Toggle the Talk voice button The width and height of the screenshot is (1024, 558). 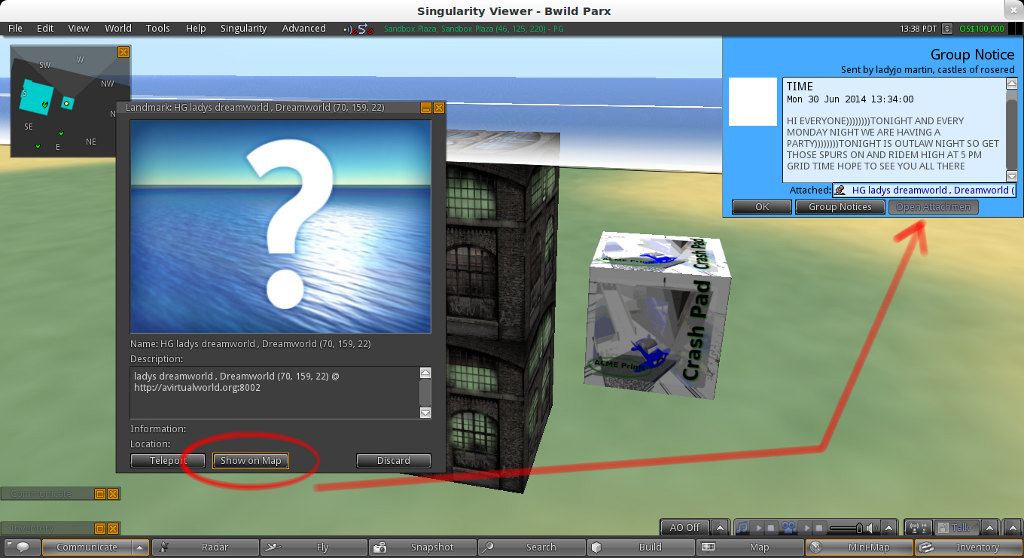pos(957,527)
